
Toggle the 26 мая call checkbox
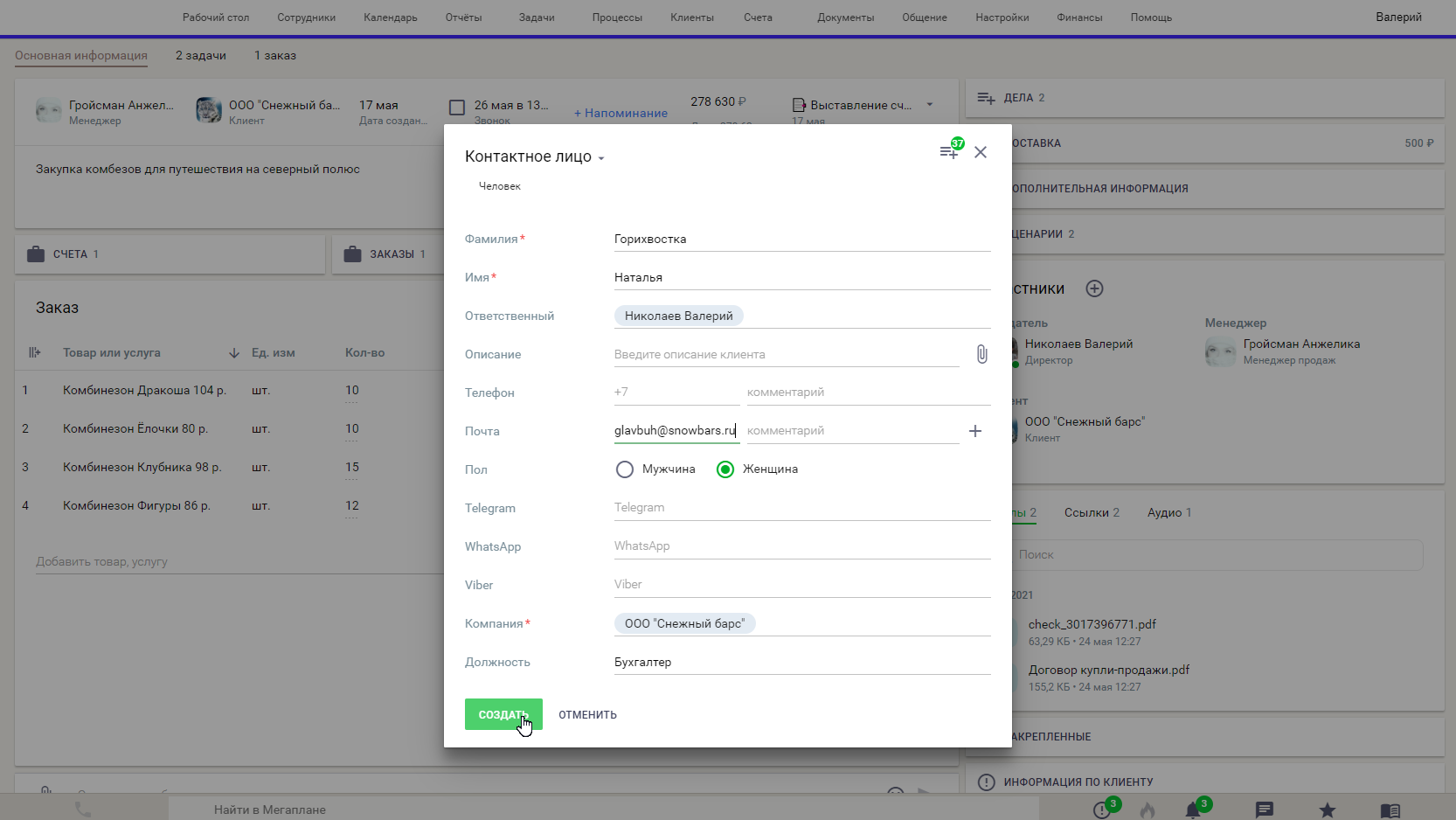[x=457, y=108]
